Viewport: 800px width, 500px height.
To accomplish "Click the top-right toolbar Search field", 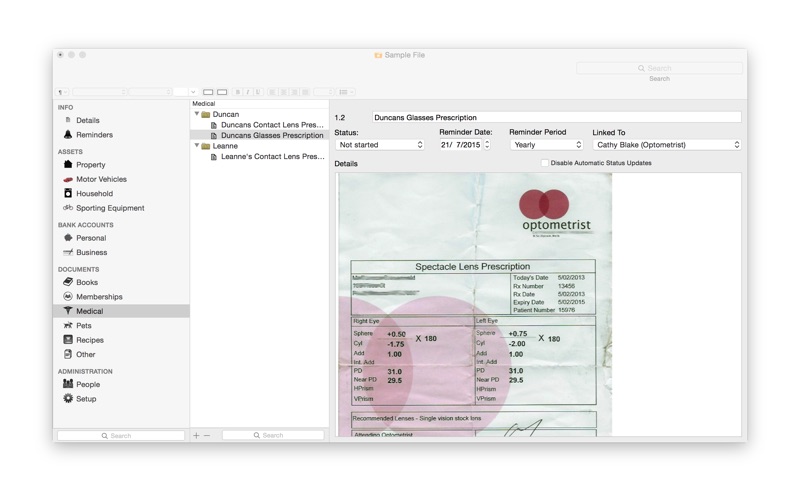I will coord(659,68).
